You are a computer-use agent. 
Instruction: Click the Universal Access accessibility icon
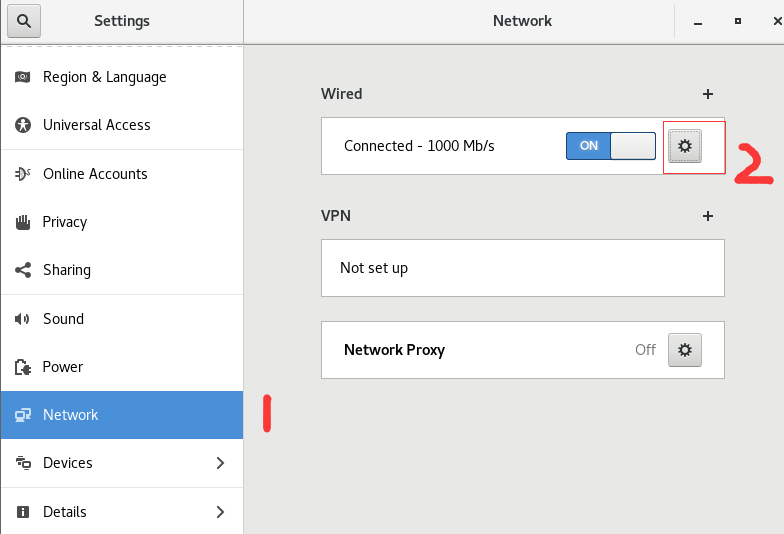coord(24,125)
